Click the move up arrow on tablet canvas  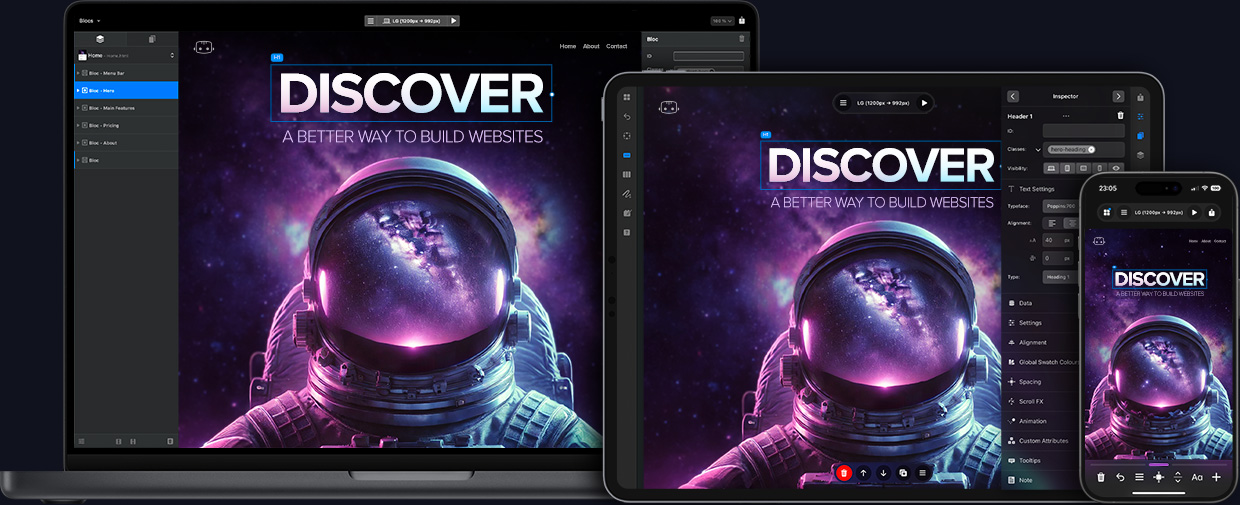(x=864, y=472)
